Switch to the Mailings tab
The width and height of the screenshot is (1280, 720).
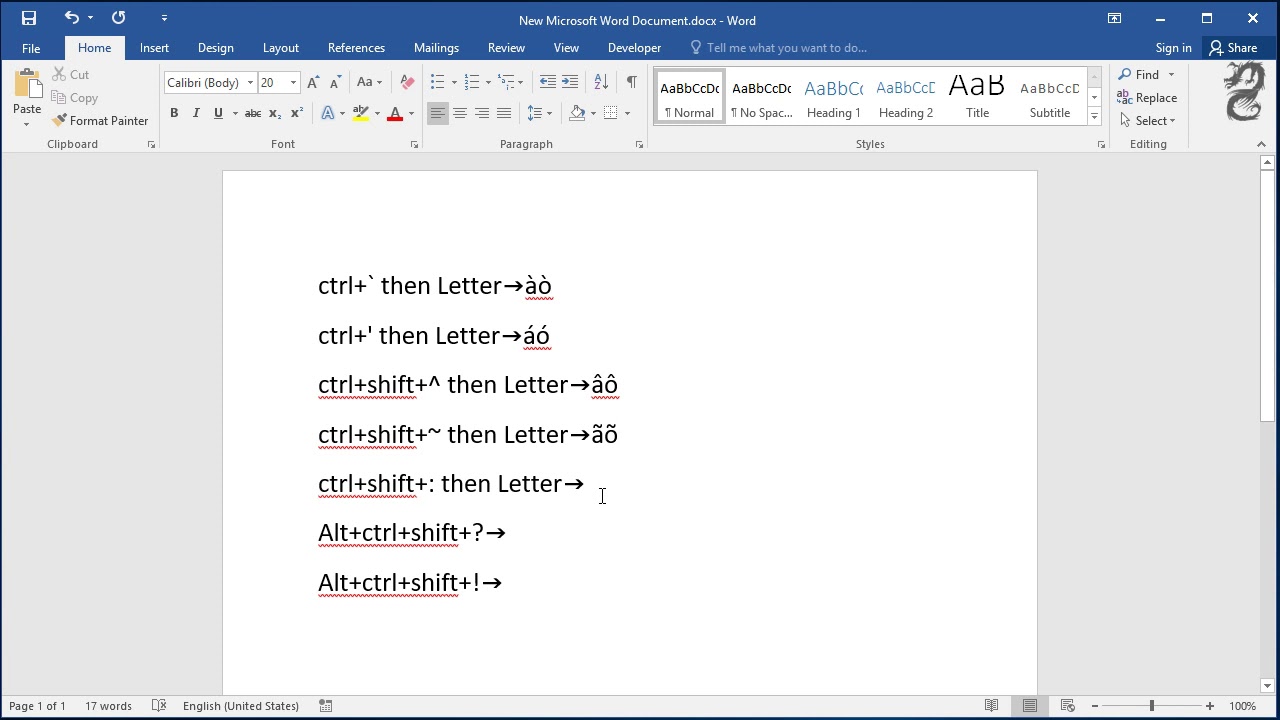pos(436,48)
